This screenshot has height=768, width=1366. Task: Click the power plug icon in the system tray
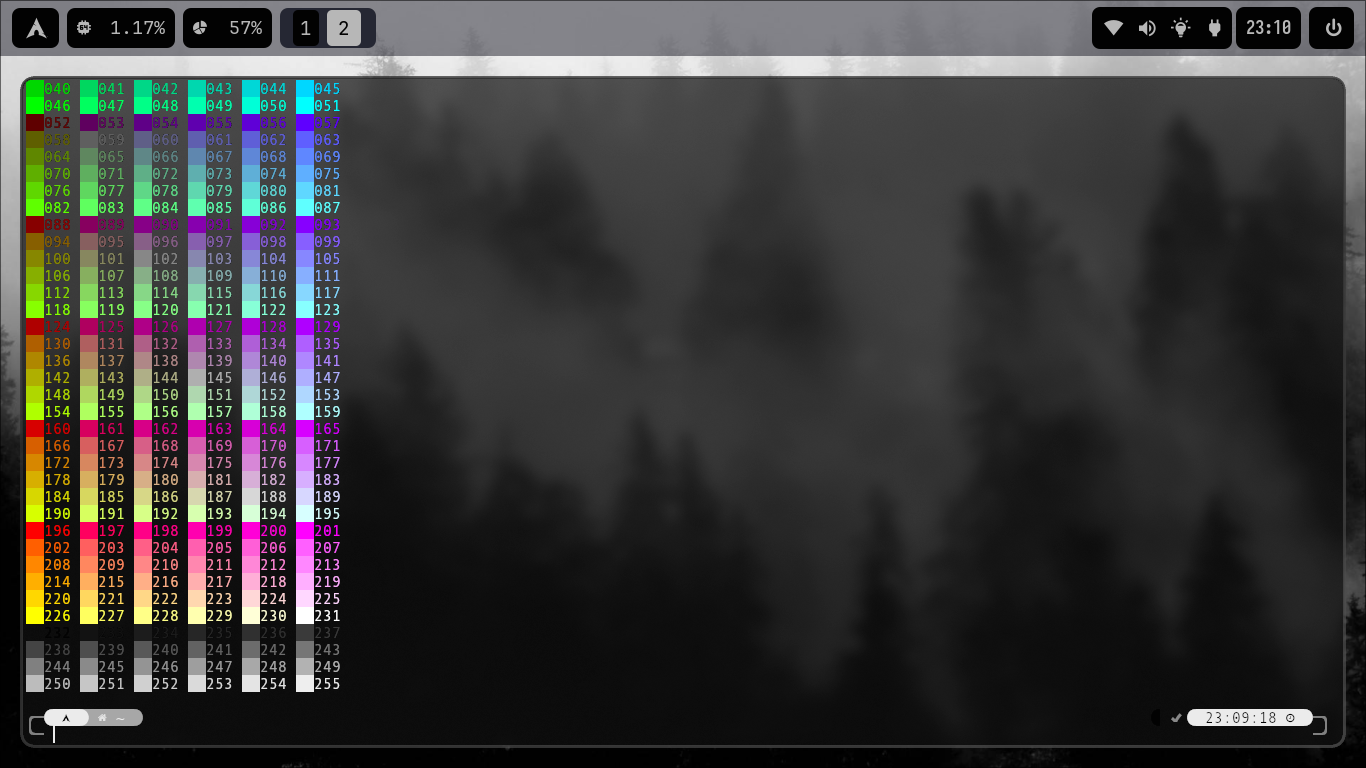tap(1214, 27)
